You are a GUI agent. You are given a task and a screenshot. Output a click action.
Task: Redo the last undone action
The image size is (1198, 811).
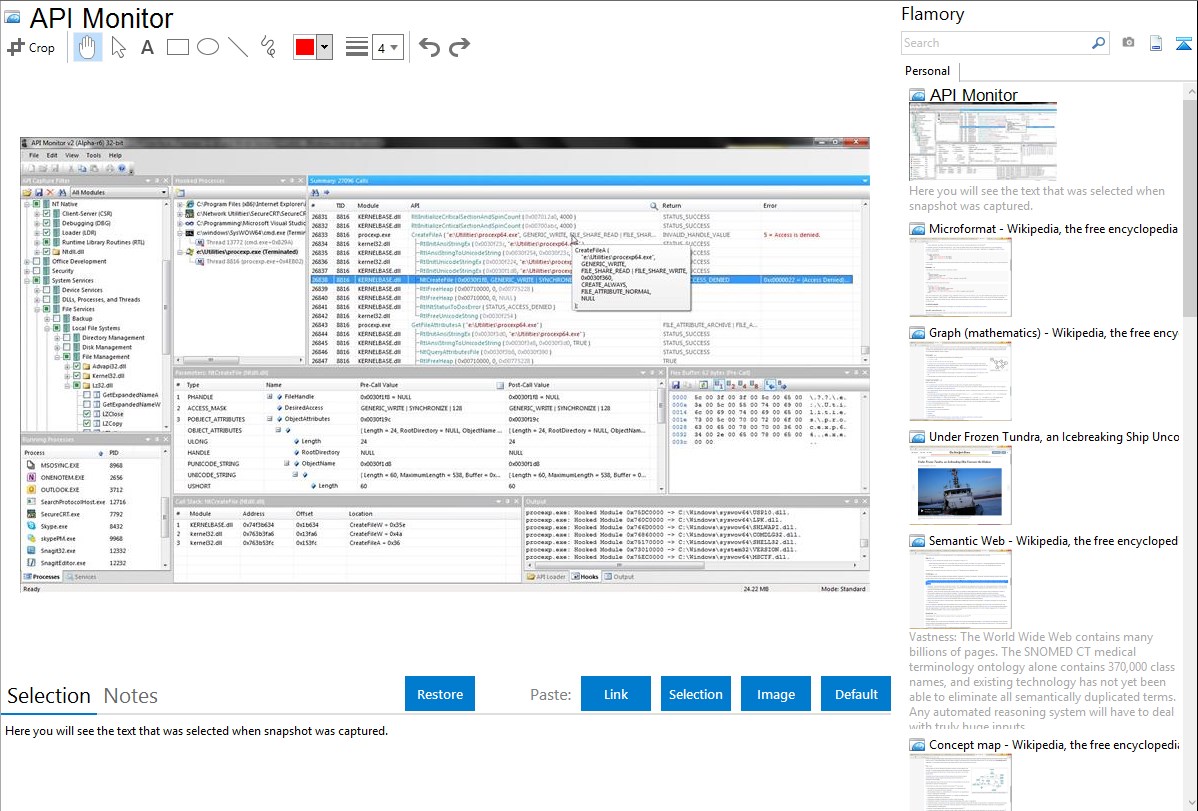[459, 47]
